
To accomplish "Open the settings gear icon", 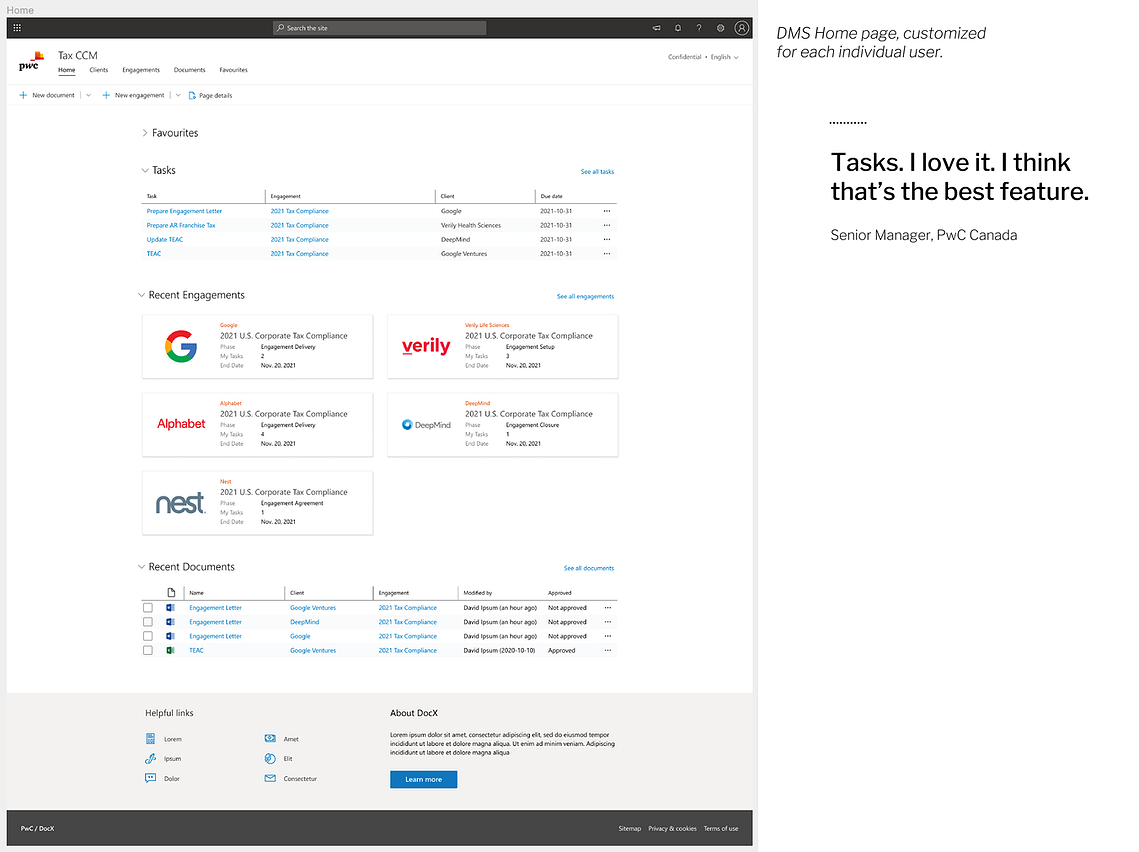I will 721,28.
